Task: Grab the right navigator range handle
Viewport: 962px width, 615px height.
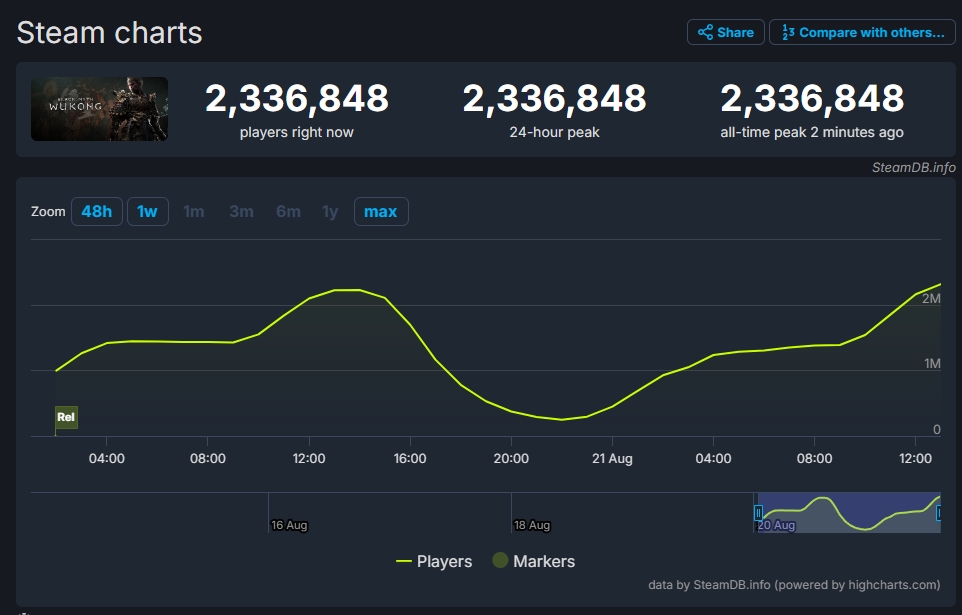Action: [x=939, y=512]
